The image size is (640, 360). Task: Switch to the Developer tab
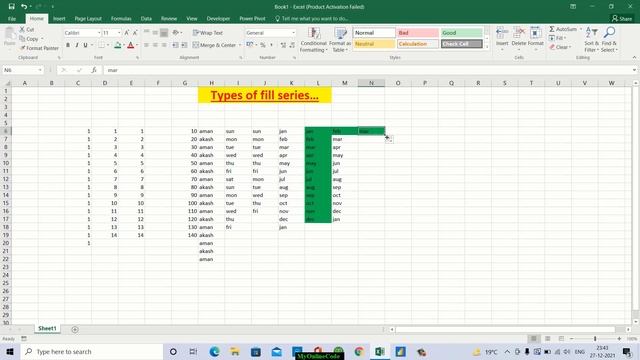[218, 18]
